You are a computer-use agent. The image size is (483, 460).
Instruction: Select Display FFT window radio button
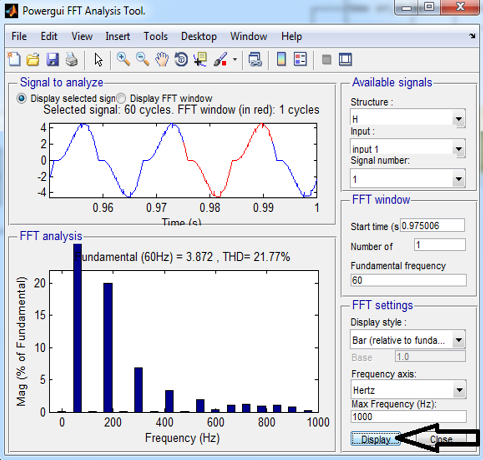[x=121, y=99]
